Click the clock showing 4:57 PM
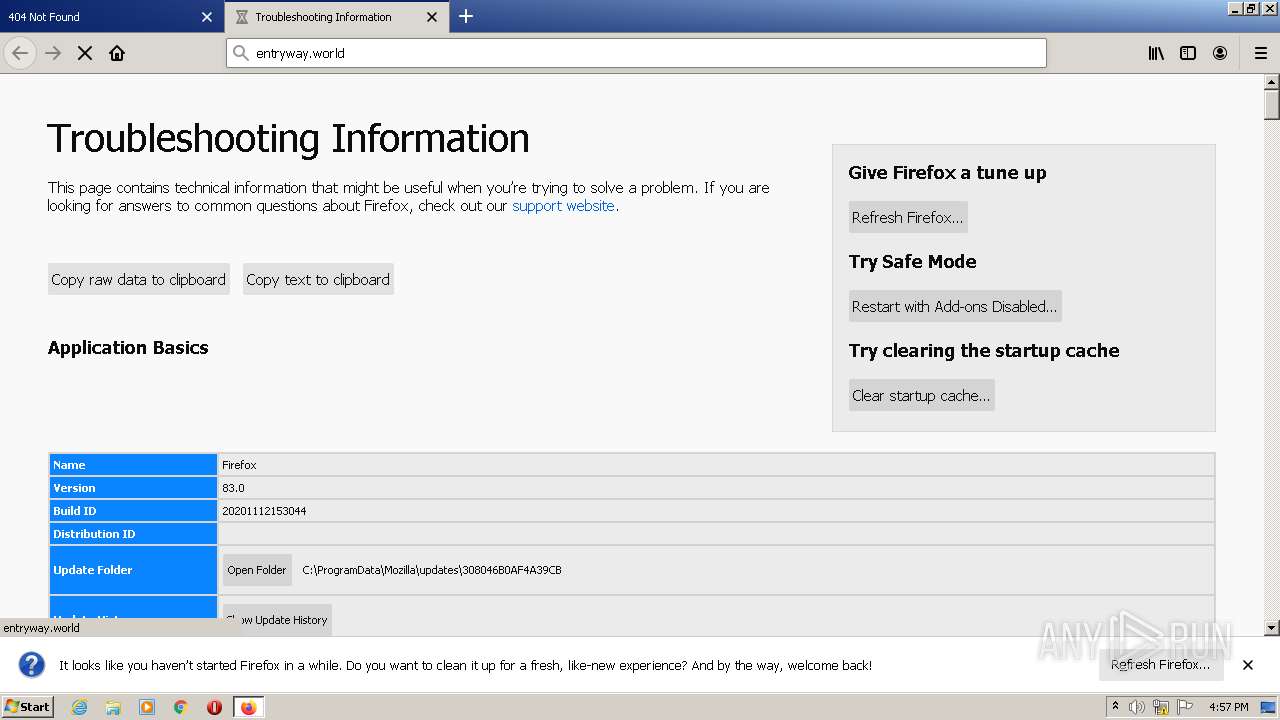This screenshot has width=1280, height=720. pos(1229,707)
